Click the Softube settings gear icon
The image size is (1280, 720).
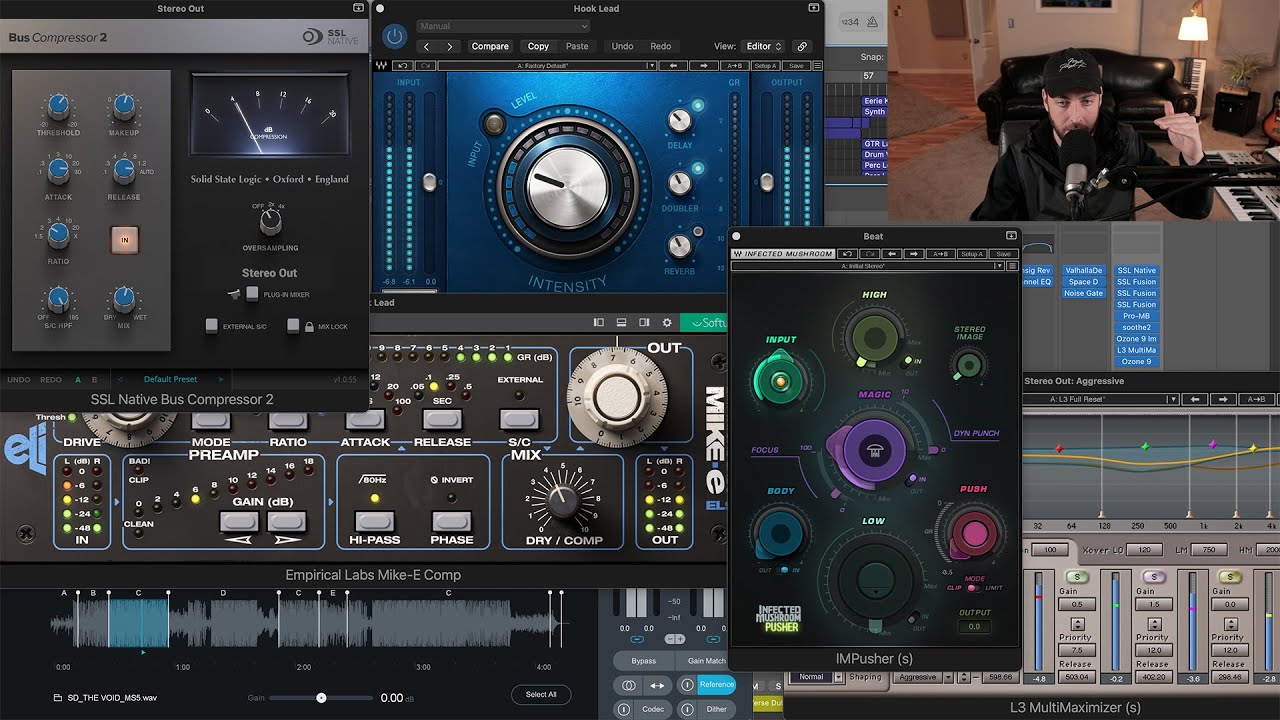point(668,322)
